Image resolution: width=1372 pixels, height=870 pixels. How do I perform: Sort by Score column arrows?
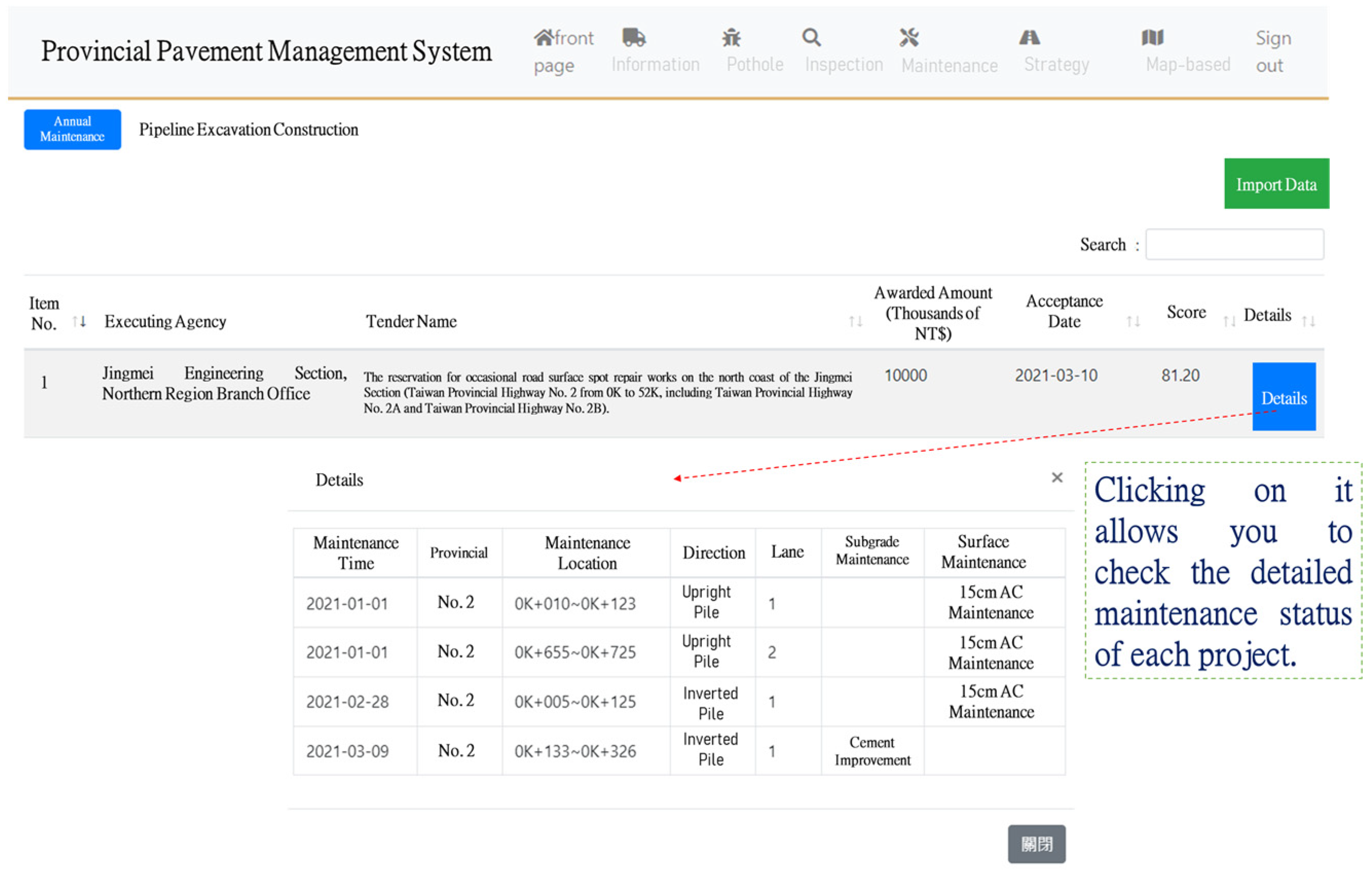pyautogui.click(x=1229, y=322)
